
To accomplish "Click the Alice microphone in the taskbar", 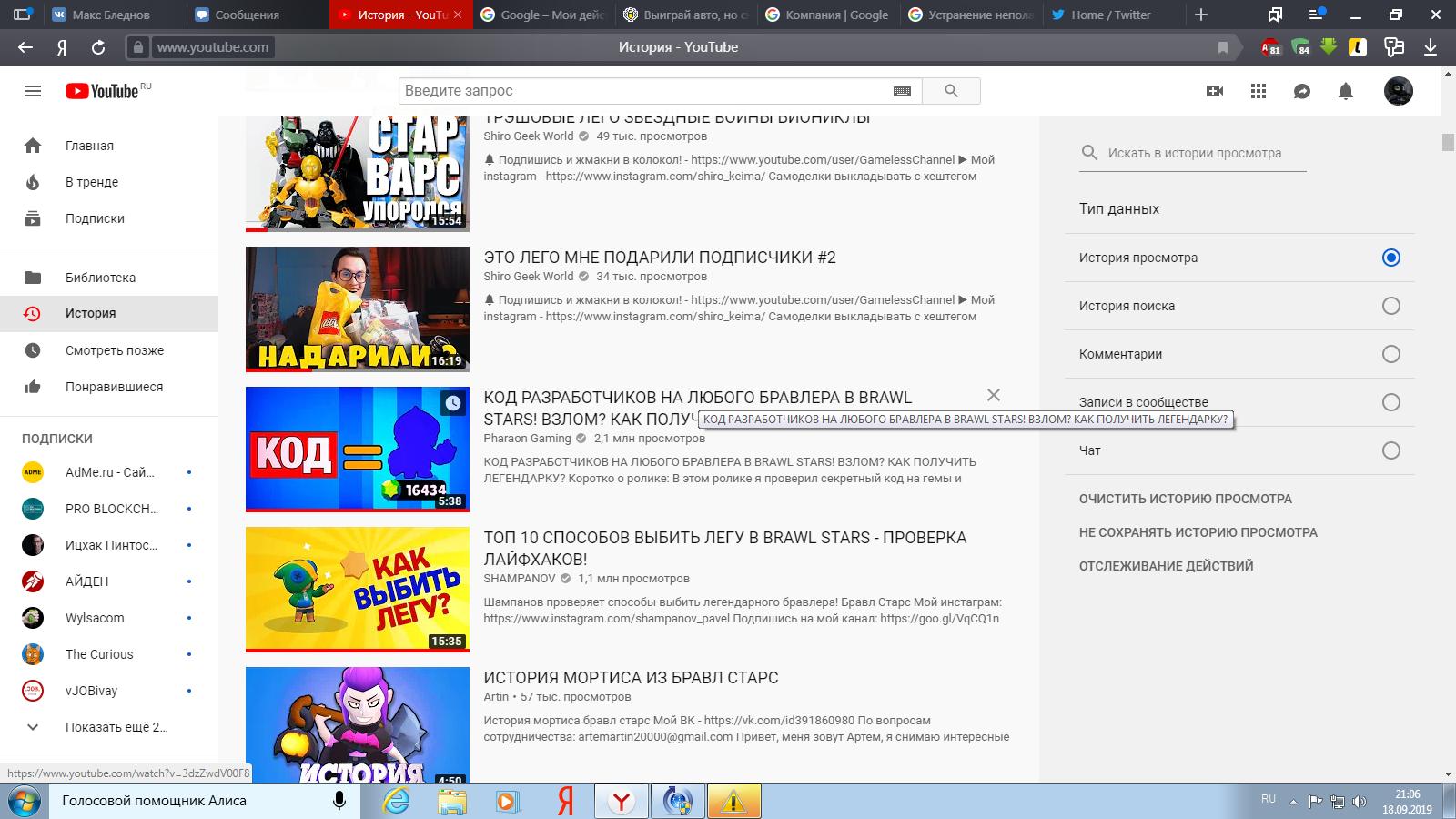I will [x=339, y=801].
